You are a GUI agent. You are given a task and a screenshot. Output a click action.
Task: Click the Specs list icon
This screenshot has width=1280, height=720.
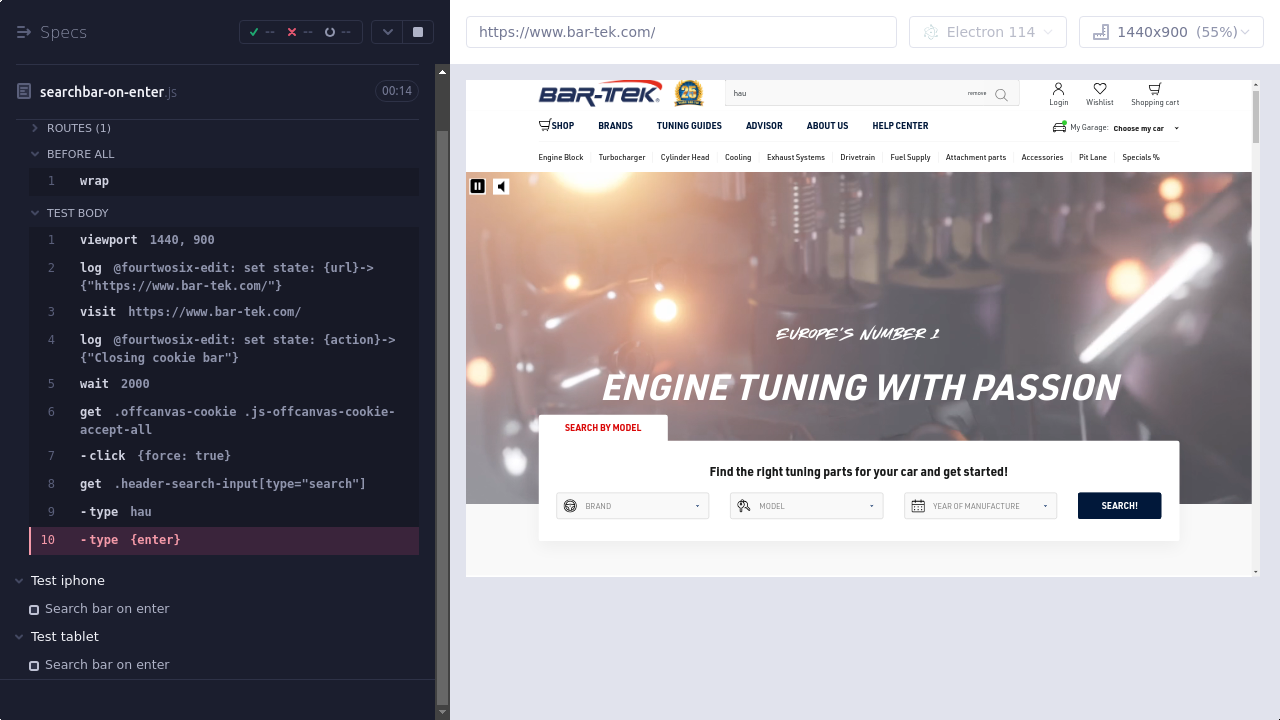(x=24, y=32)
